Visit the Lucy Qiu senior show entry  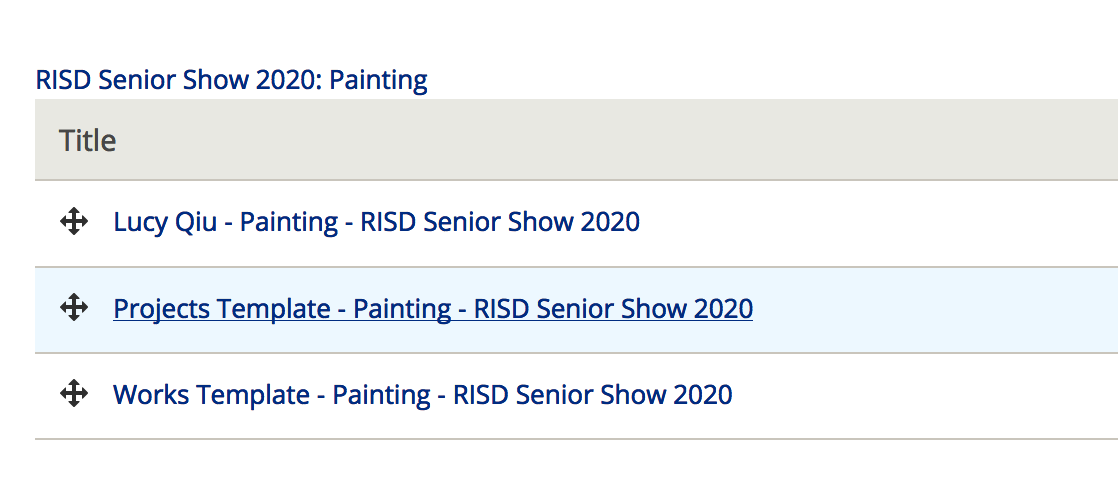point(376,222)
